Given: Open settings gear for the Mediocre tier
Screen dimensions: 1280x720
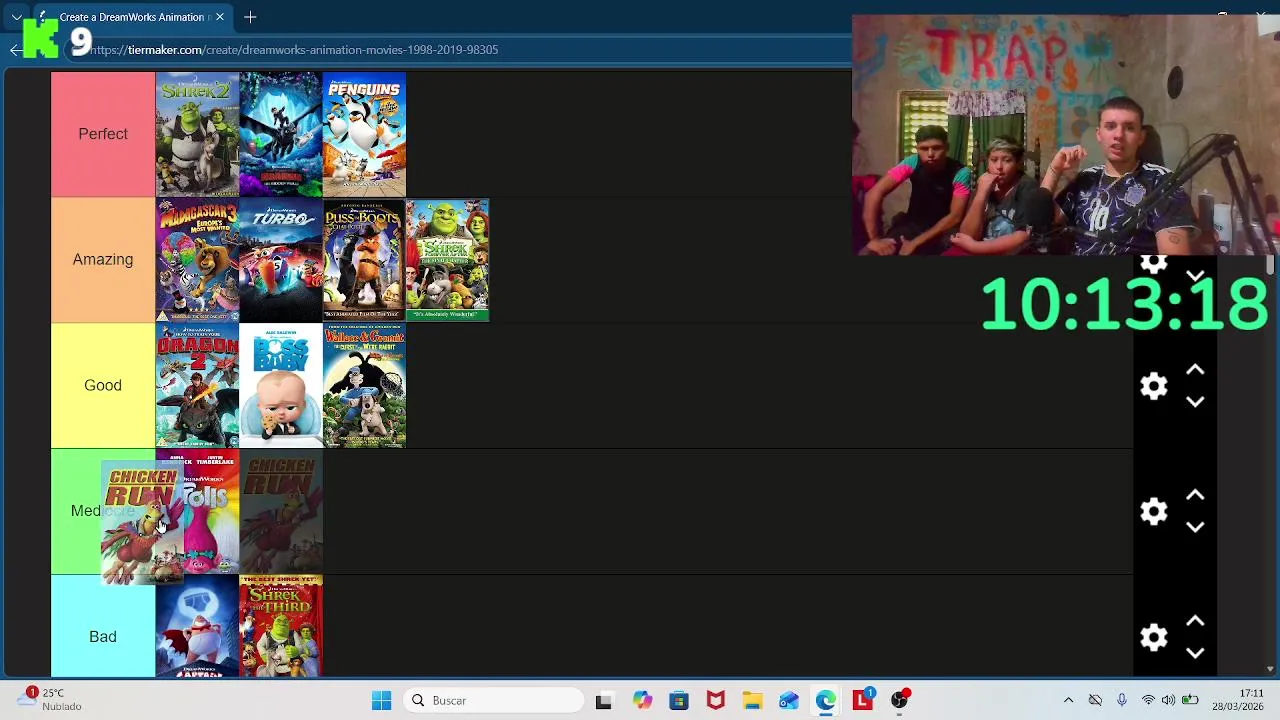Looking at the screenshot, I should tap(1154, 512).
